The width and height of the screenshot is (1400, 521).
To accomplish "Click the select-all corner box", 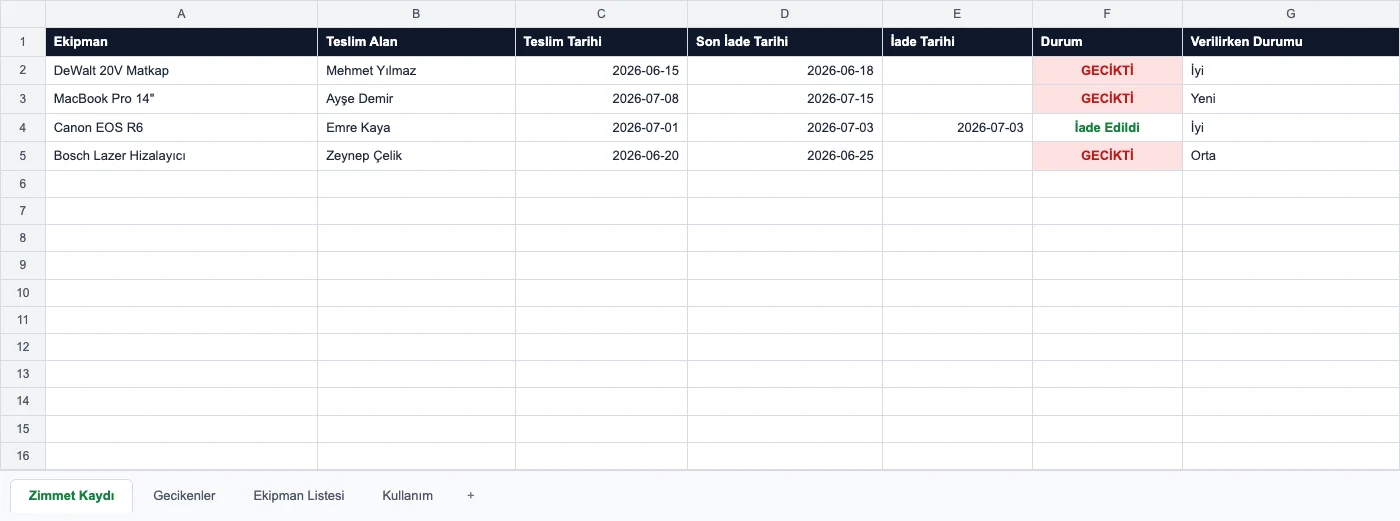I will pos(23,14).
